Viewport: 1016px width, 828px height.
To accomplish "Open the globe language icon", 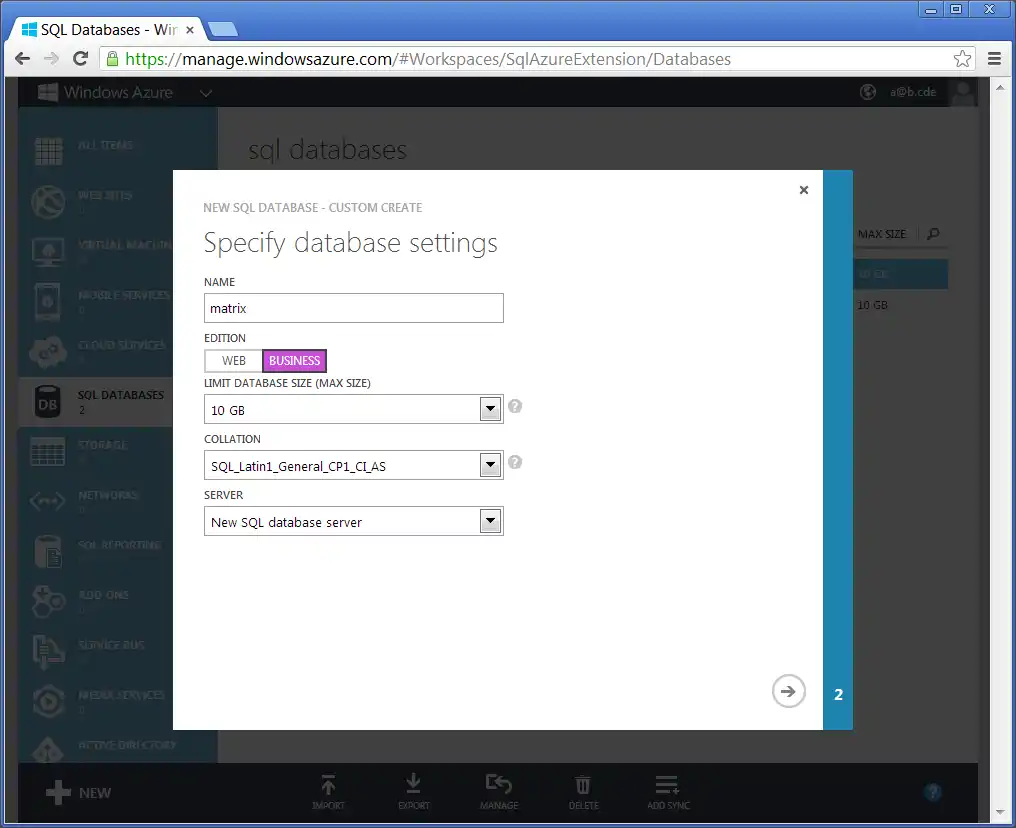I will tap(868, 92).
